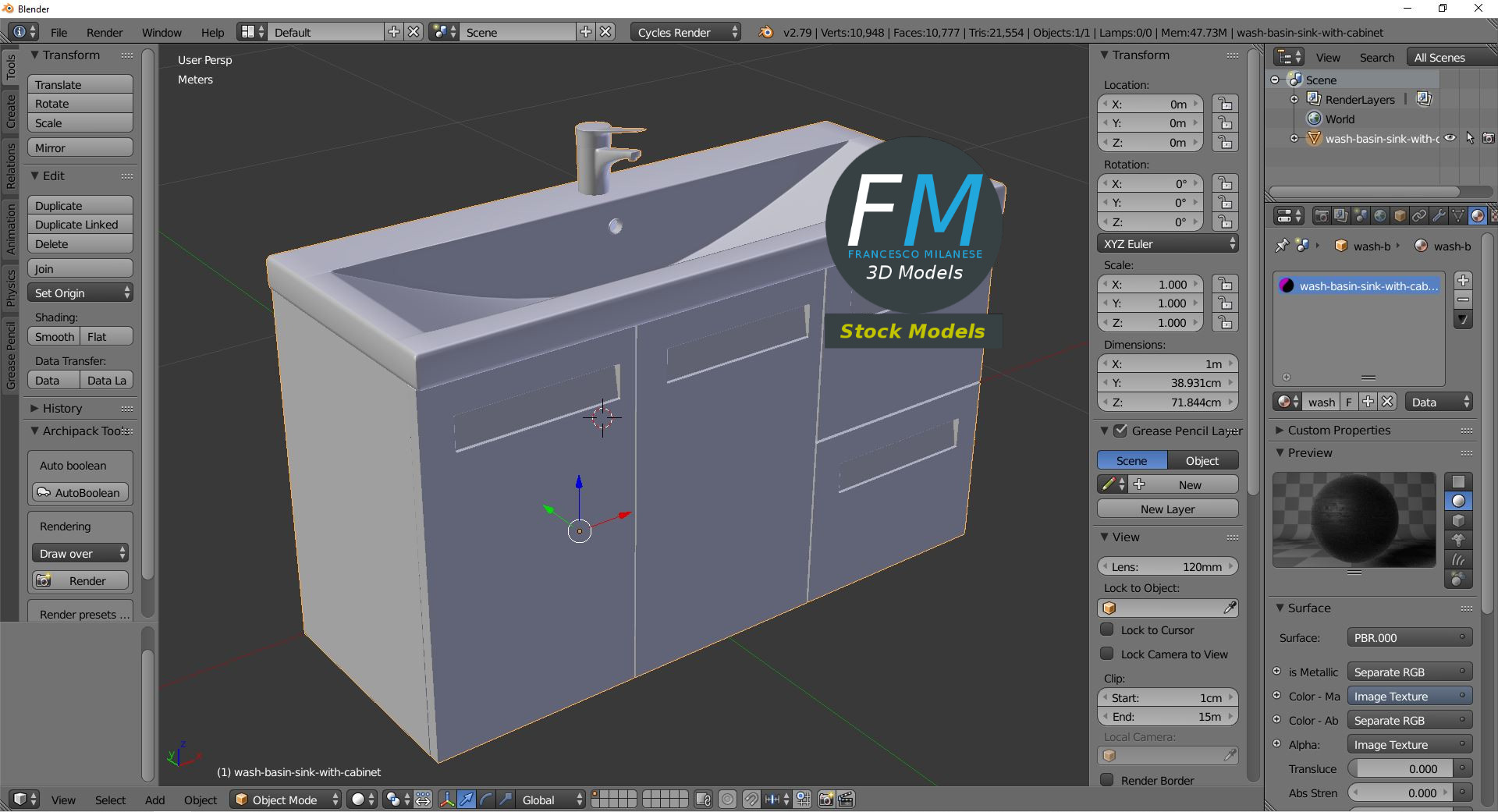Toggle manipulate center points icon
The height and width of the screenshot is (812, 1498).
[423, 800]
